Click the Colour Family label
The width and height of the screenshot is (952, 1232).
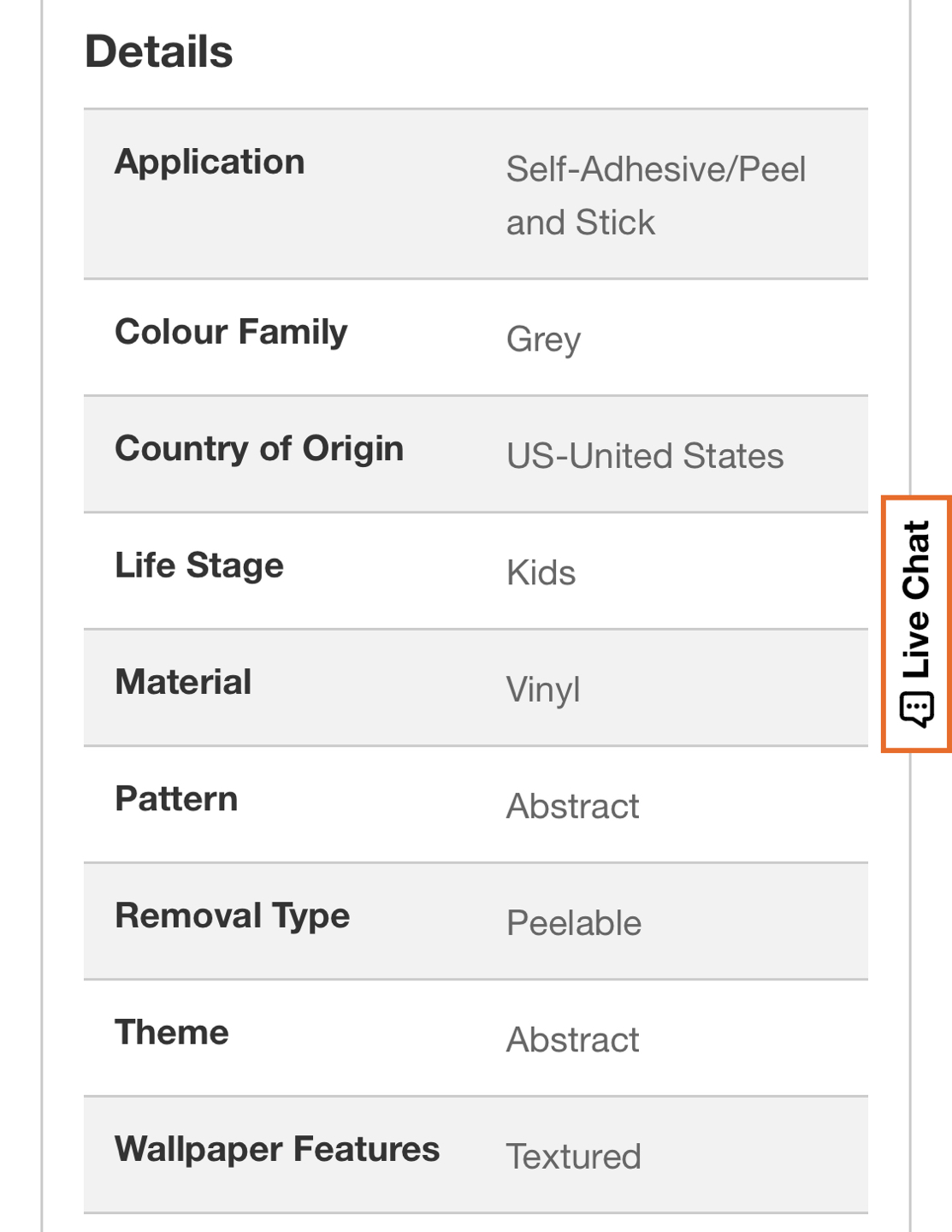[x=231, y=332]
